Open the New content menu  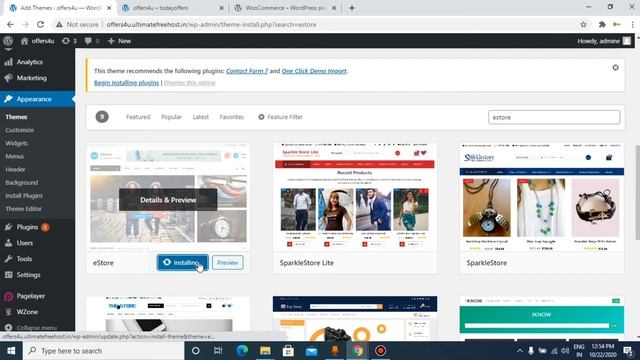[119, 41]
